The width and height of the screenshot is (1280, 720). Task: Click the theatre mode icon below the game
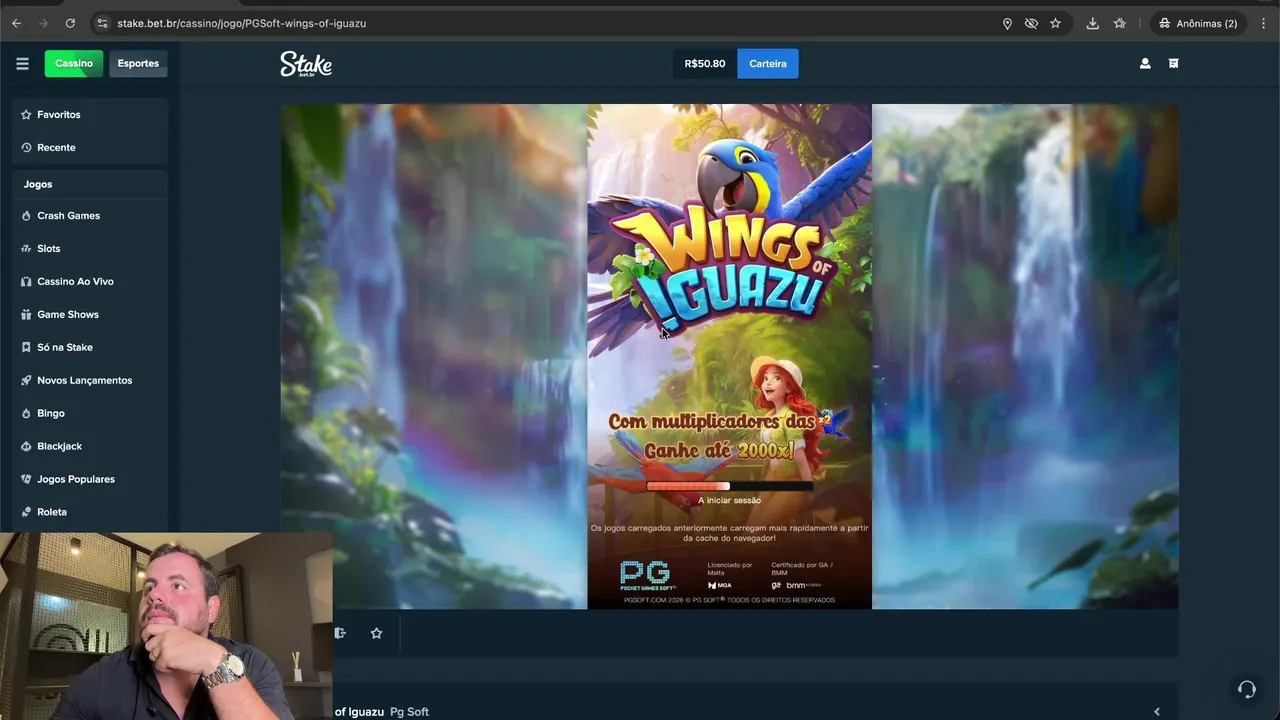tap(340, 633)
